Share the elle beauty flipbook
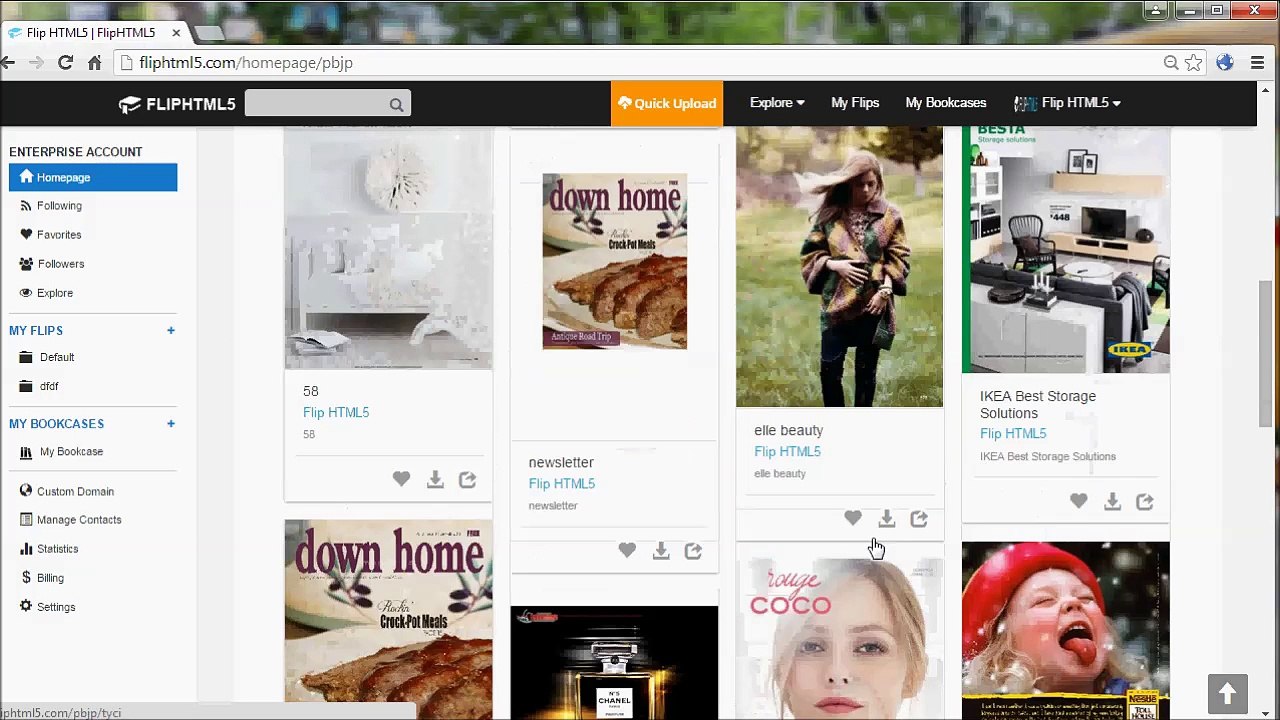Image resolution: width=1280 pixels, height=720 pixels. click(919, 518)
